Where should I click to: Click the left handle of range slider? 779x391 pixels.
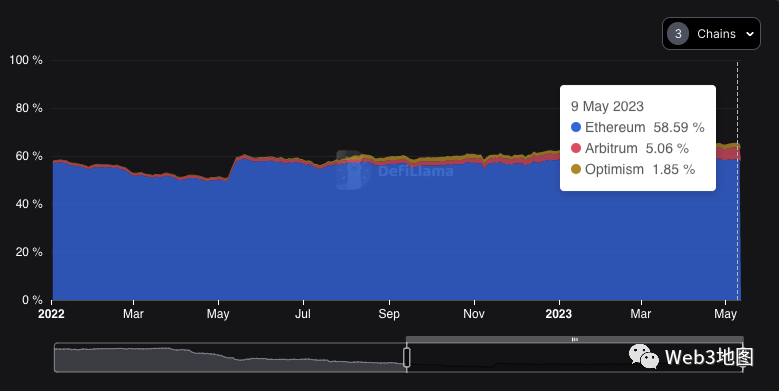406,357
